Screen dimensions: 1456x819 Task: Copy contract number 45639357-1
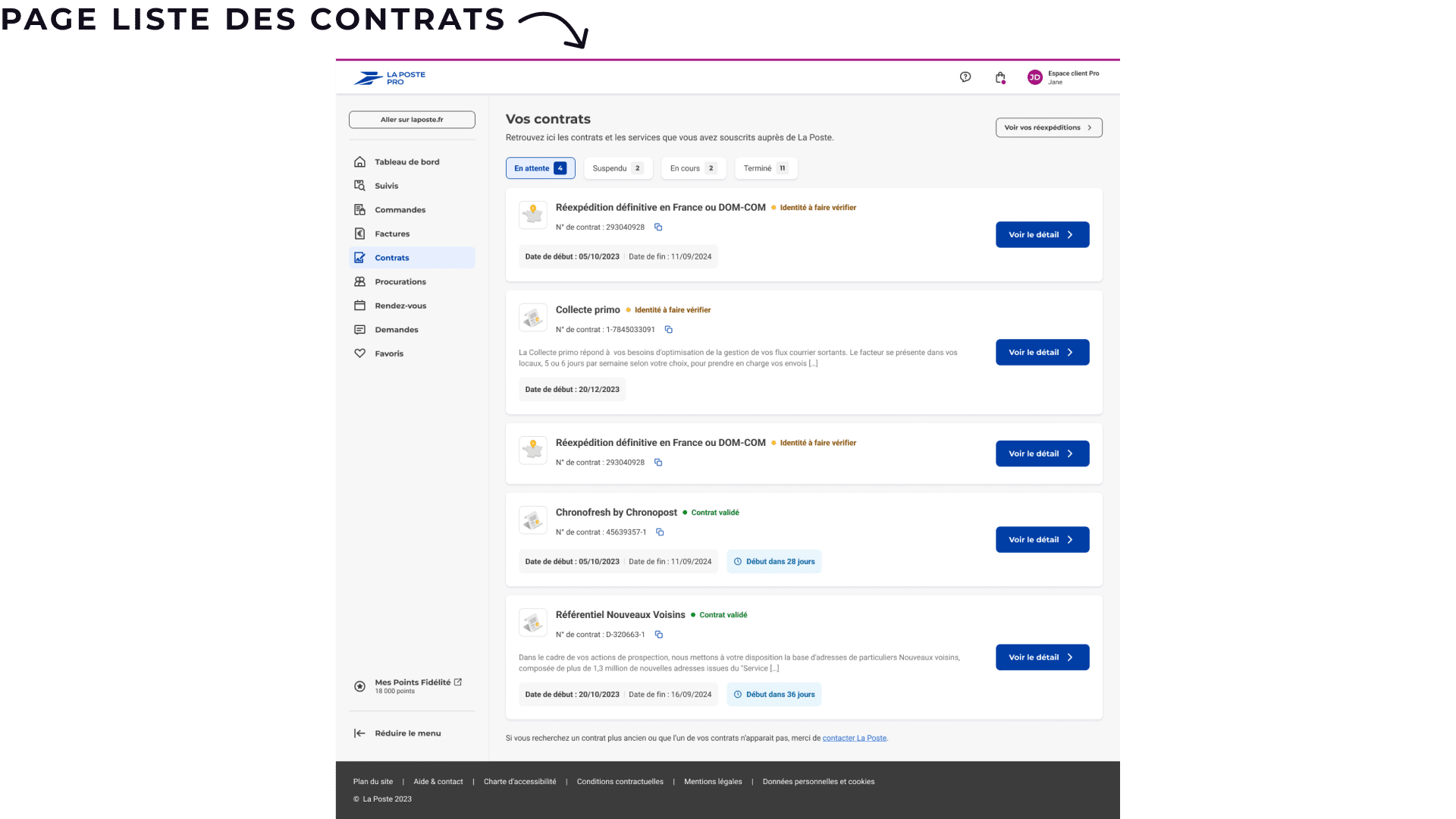coord(660,532)
